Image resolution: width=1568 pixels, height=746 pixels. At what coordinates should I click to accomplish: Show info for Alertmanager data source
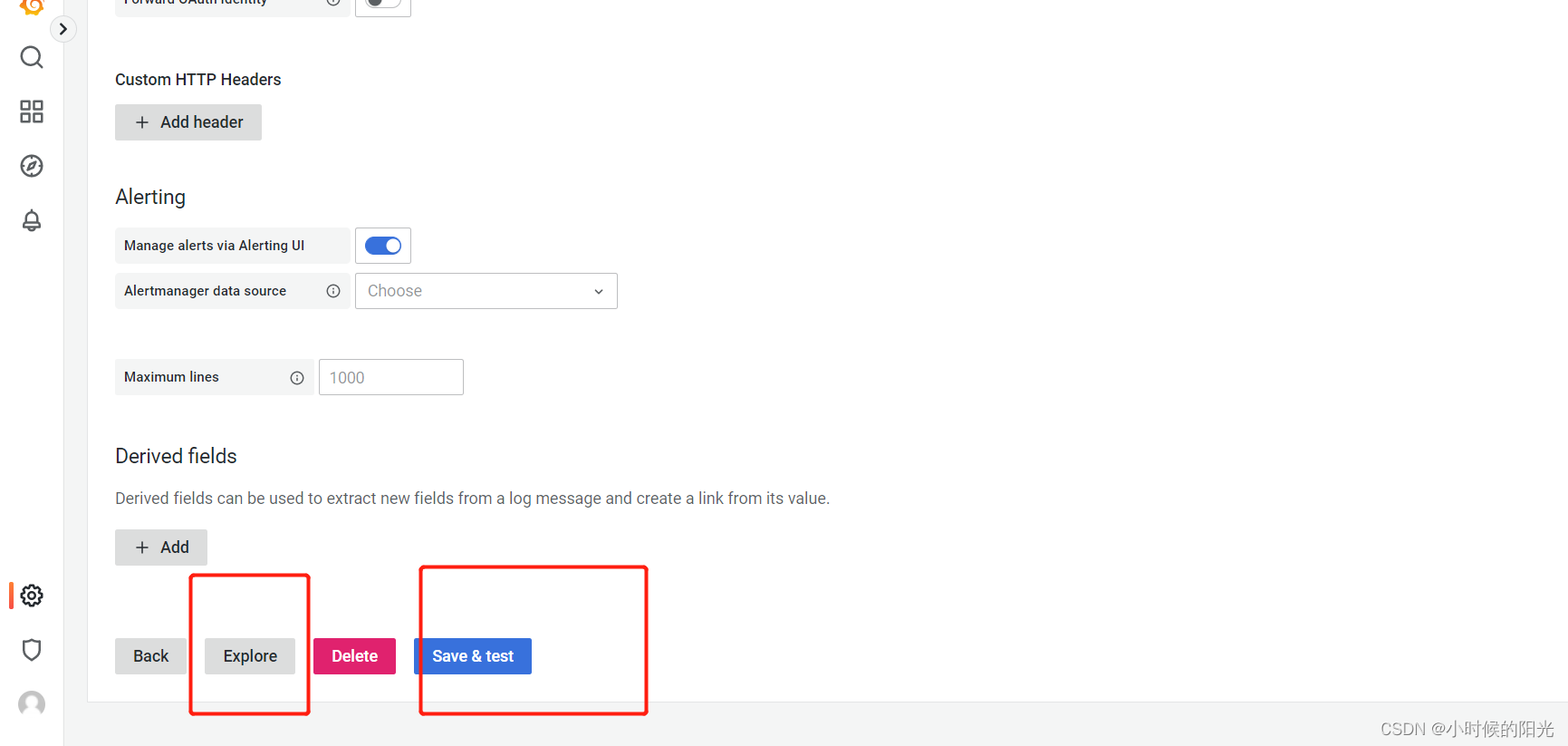[x=333, y=291]
